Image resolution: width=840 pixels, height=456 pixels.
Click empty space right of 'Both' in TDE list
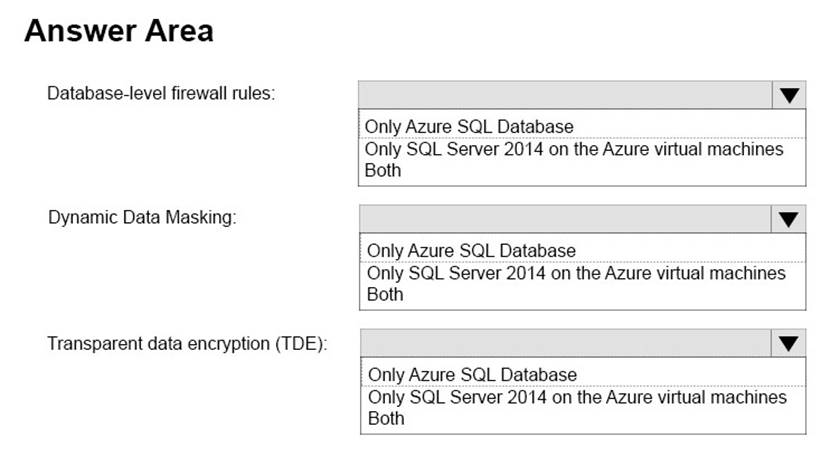(600, 419)
